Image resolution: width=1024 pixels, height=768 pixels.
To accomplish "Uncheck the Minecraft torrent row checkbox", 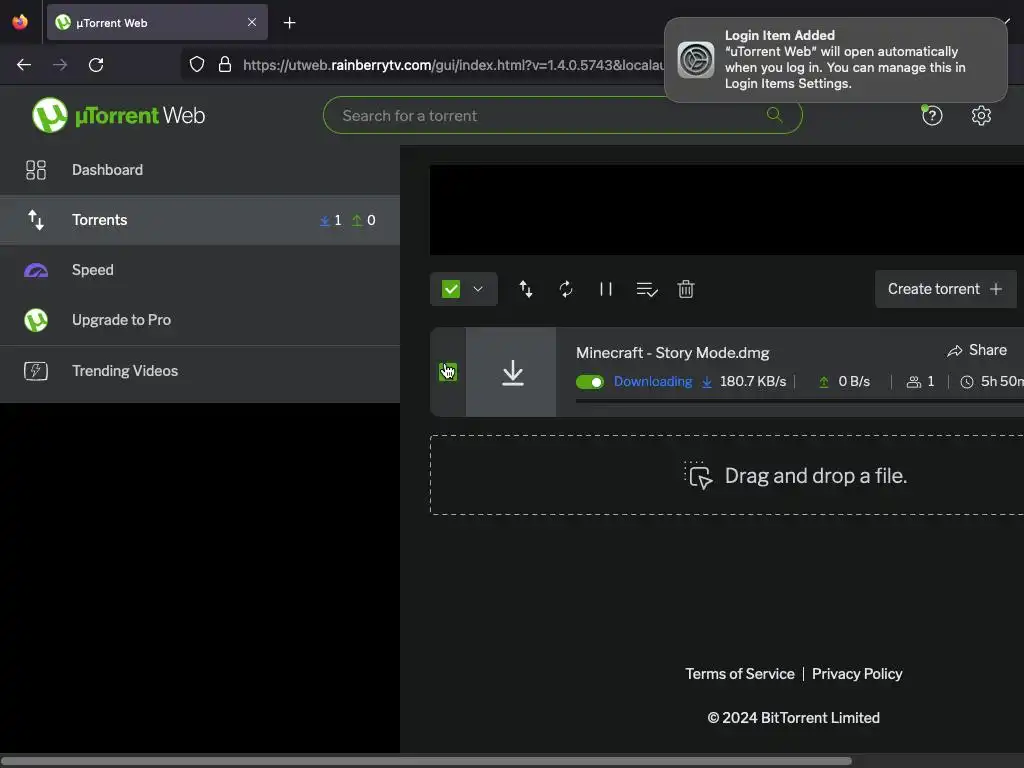I will coord(448,372).
